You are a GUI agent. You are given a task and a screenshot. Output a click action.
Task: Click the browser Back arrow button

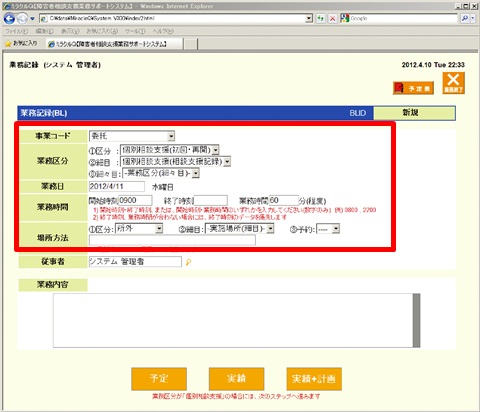point(9,18)
